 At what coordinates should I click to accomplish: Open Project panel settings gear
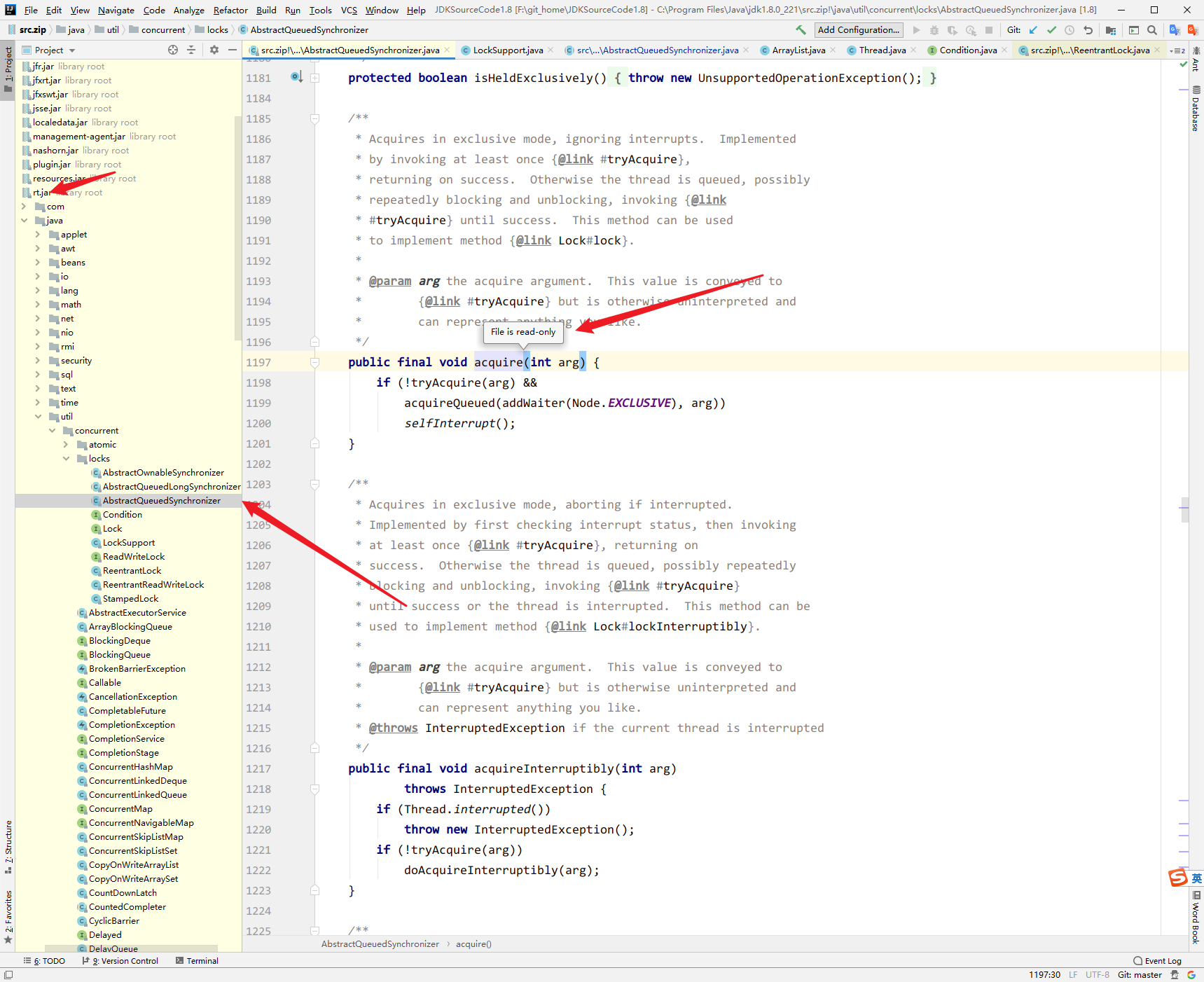pos(214,50)
